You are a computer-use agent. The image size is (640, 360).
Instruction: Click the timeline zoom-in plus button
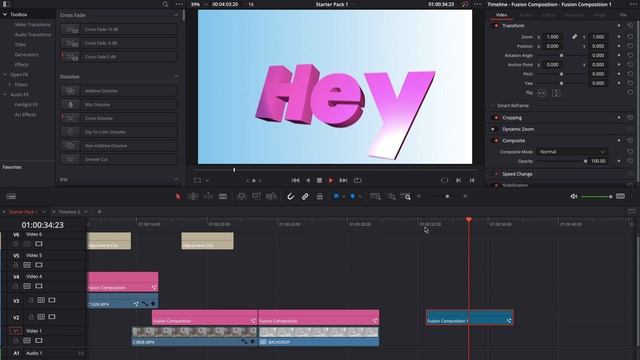coord(465,196)
